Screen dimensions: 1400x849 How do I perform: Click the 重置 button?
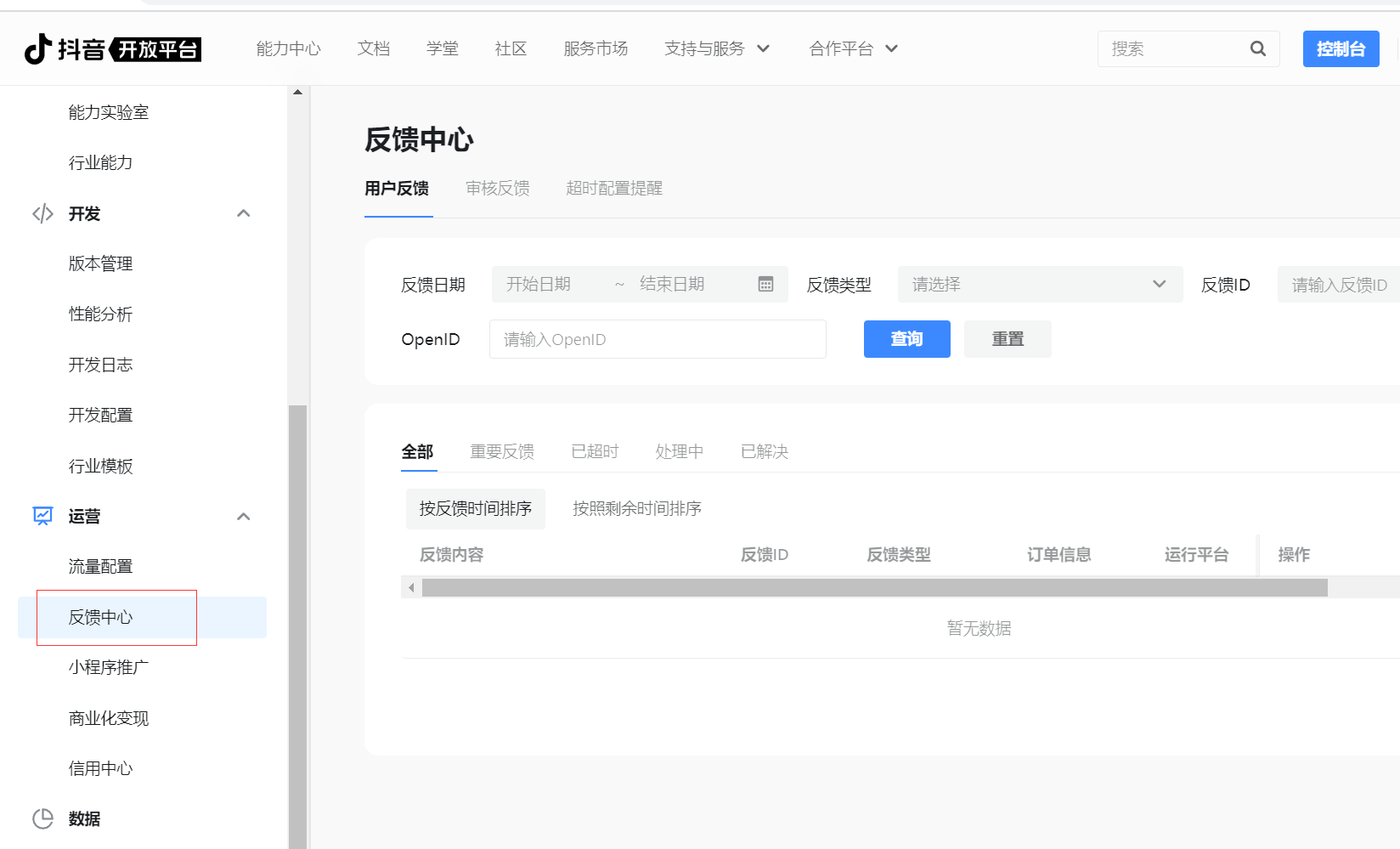click(x=1008, y=339)
